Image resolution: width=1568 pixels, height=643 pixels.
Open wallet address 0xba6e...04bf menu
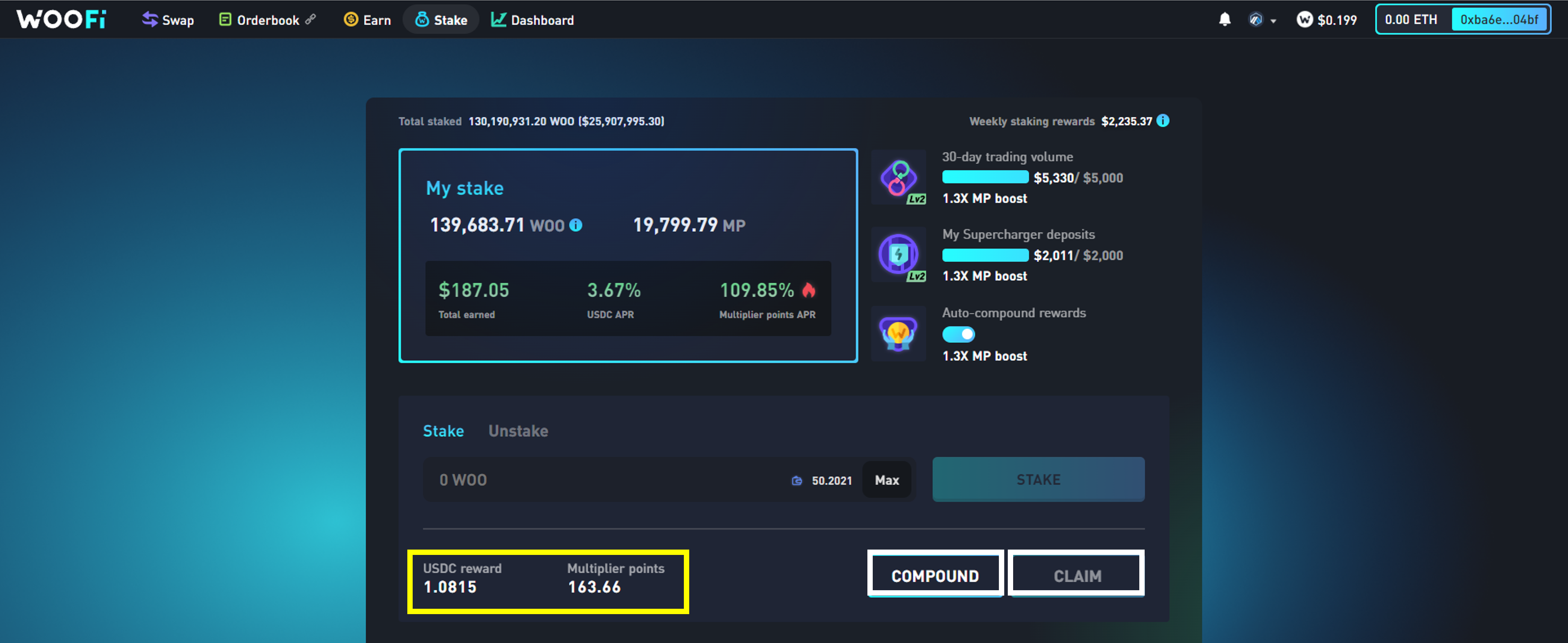(1499, 20)
